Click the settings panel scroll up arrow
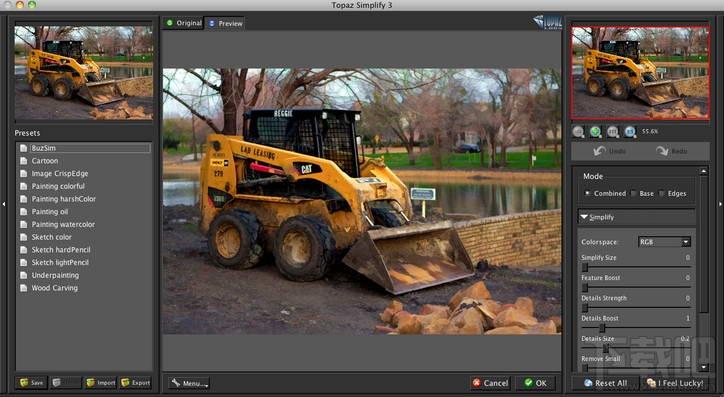Image resolution: width=724 pixels, height=397 pixels. (703, 172)
